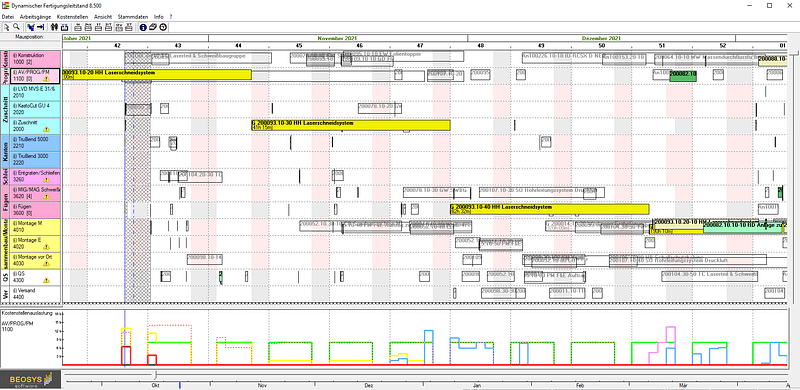Click November 2021 month header
The image size is (800, 390).
click(337, 38)
